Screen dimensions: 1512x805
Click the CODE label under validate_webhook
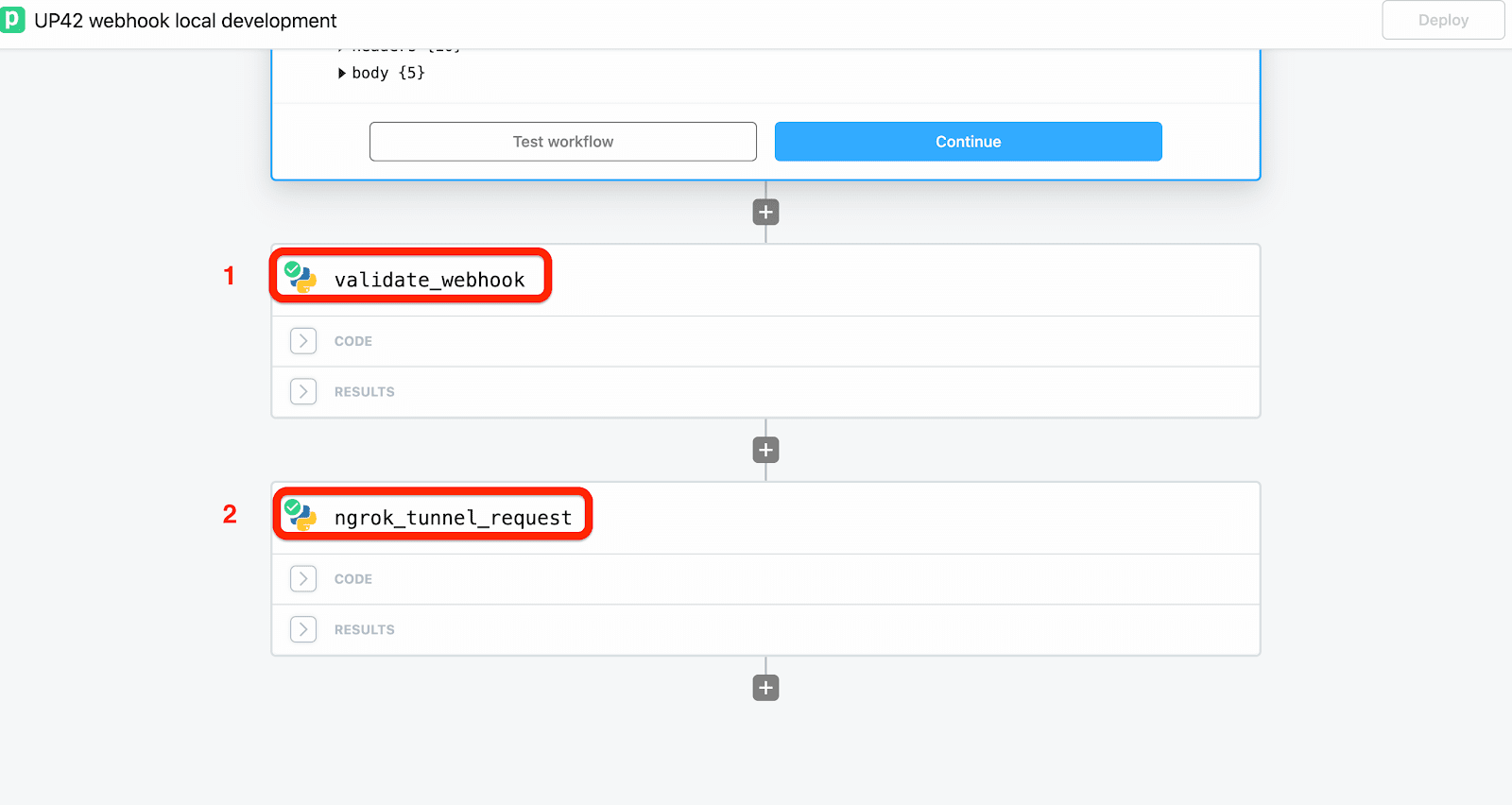click(353, 341)
